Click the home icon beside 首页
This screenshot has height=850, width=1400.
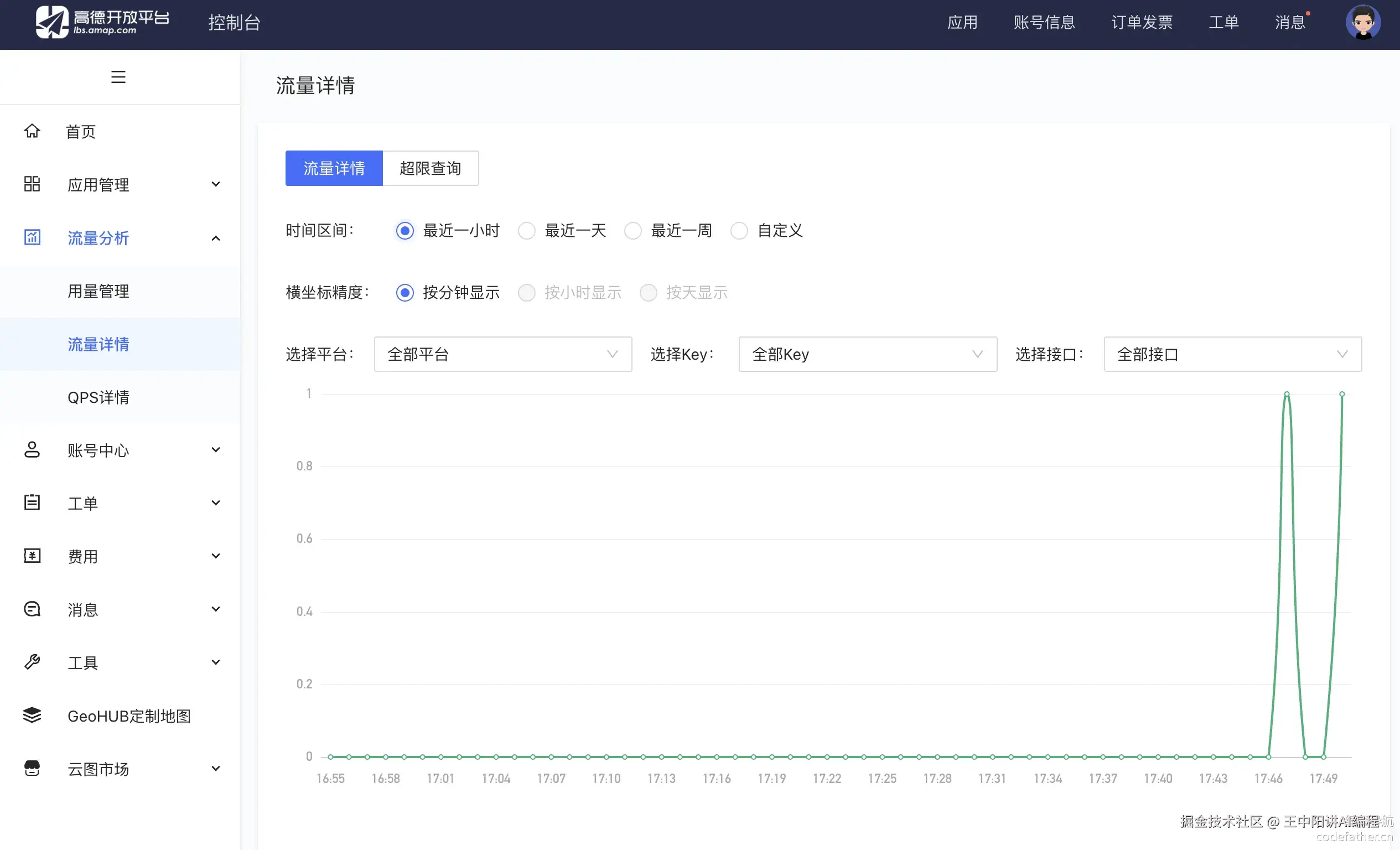[32, 131]
